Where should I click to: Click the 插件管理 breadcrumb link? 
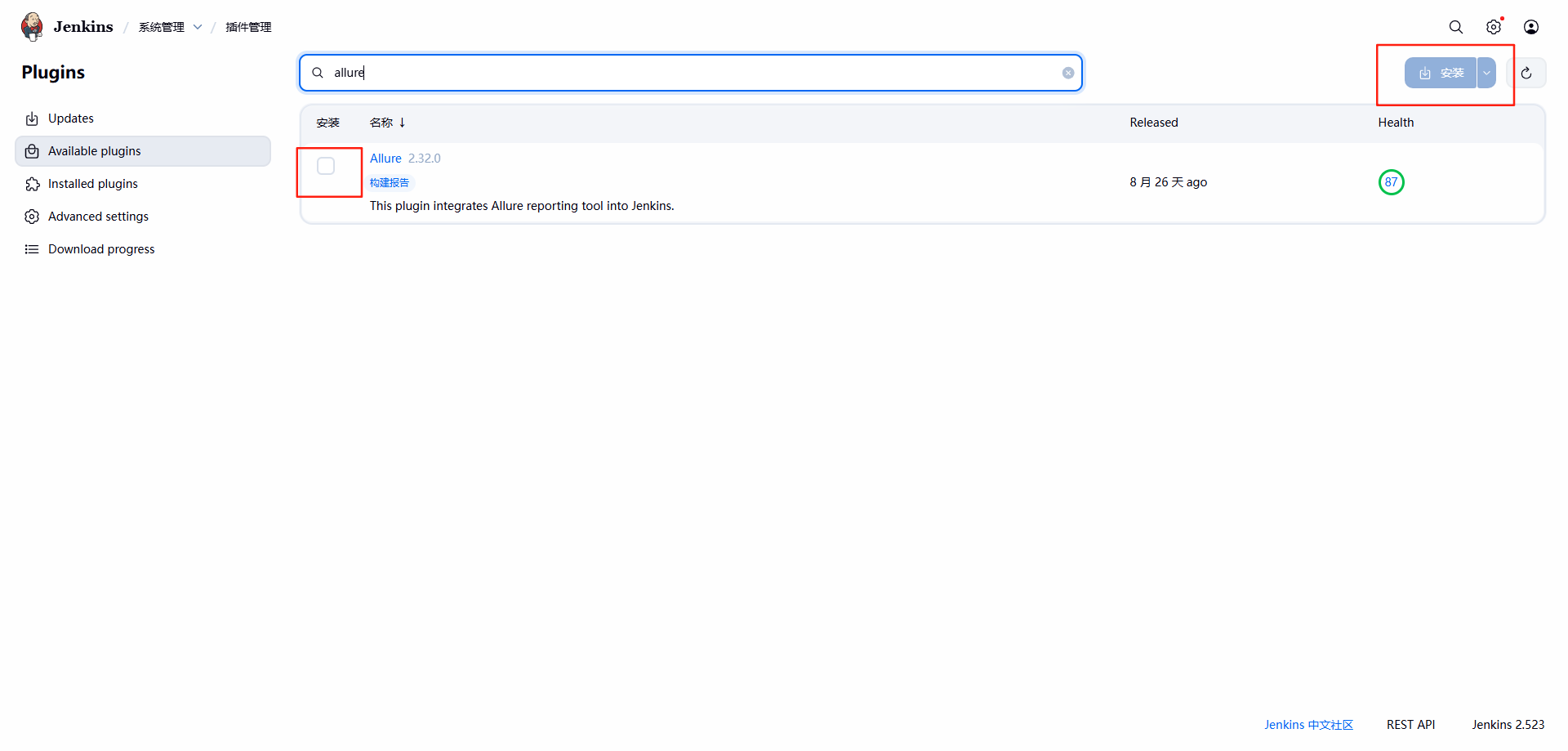pyautogui.click(x=248, y=27)
